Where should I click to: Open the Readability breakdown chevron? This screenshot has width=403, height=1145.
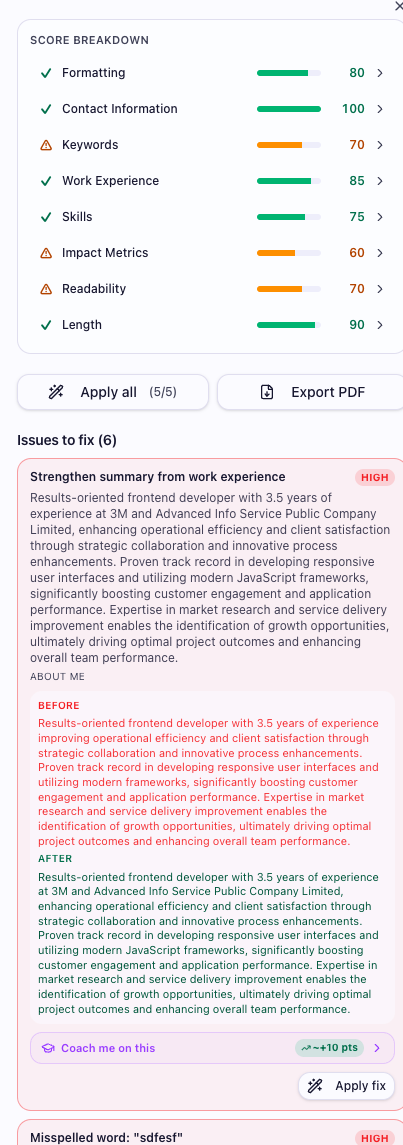(x=380, y=289)
